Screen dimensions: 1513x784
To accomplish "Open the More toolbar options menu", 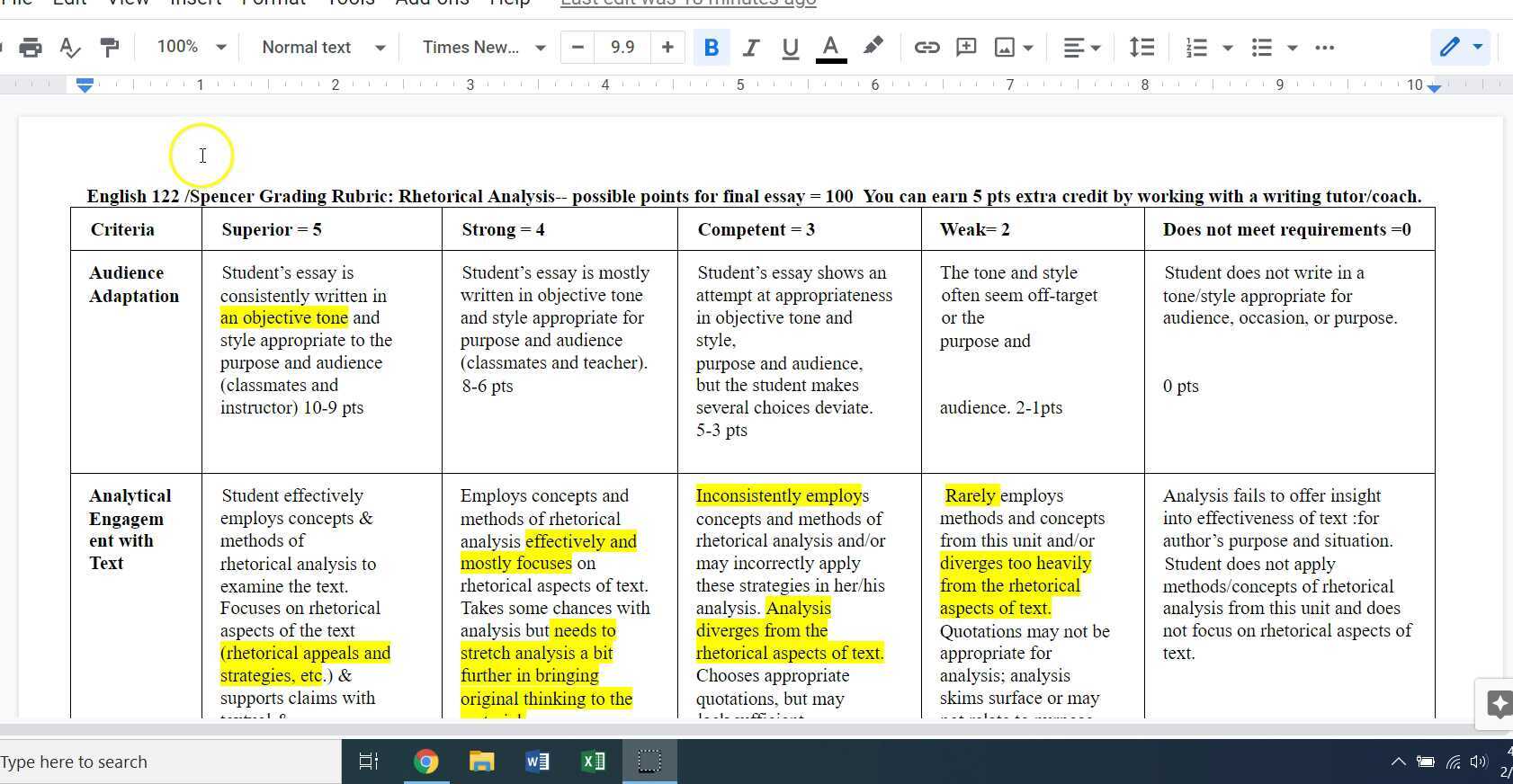I will [x=1324, y=48].
